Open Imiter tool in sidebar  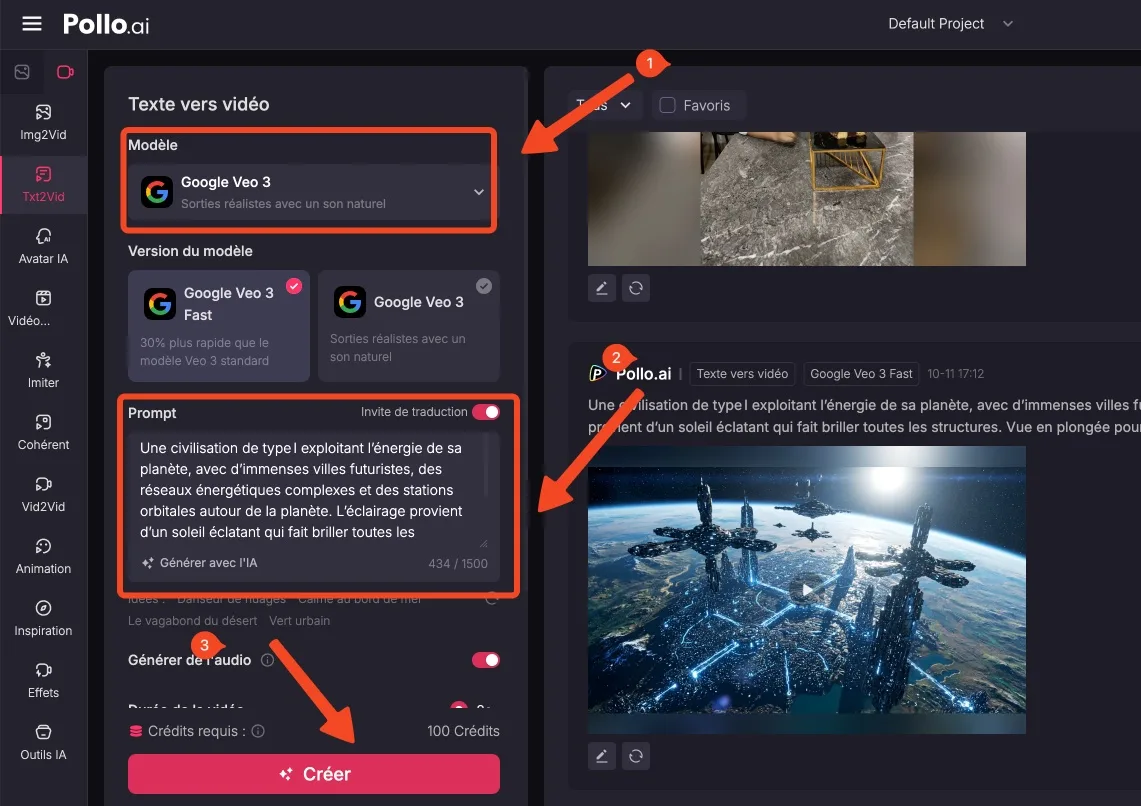coord(43,370)
